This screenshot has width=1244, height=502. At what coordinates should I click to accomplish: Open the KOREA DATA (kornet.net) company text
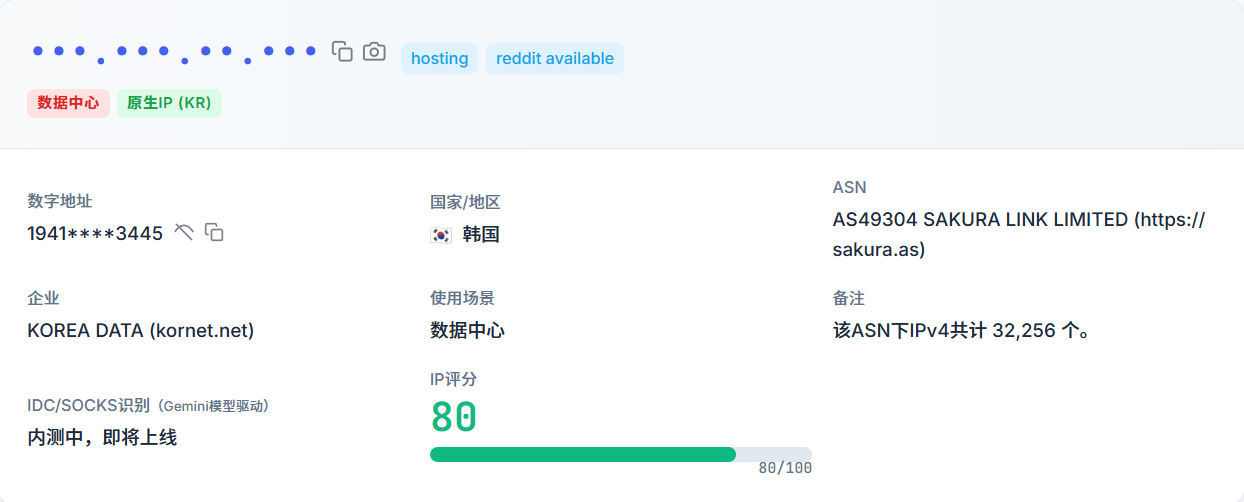(141, 330)
